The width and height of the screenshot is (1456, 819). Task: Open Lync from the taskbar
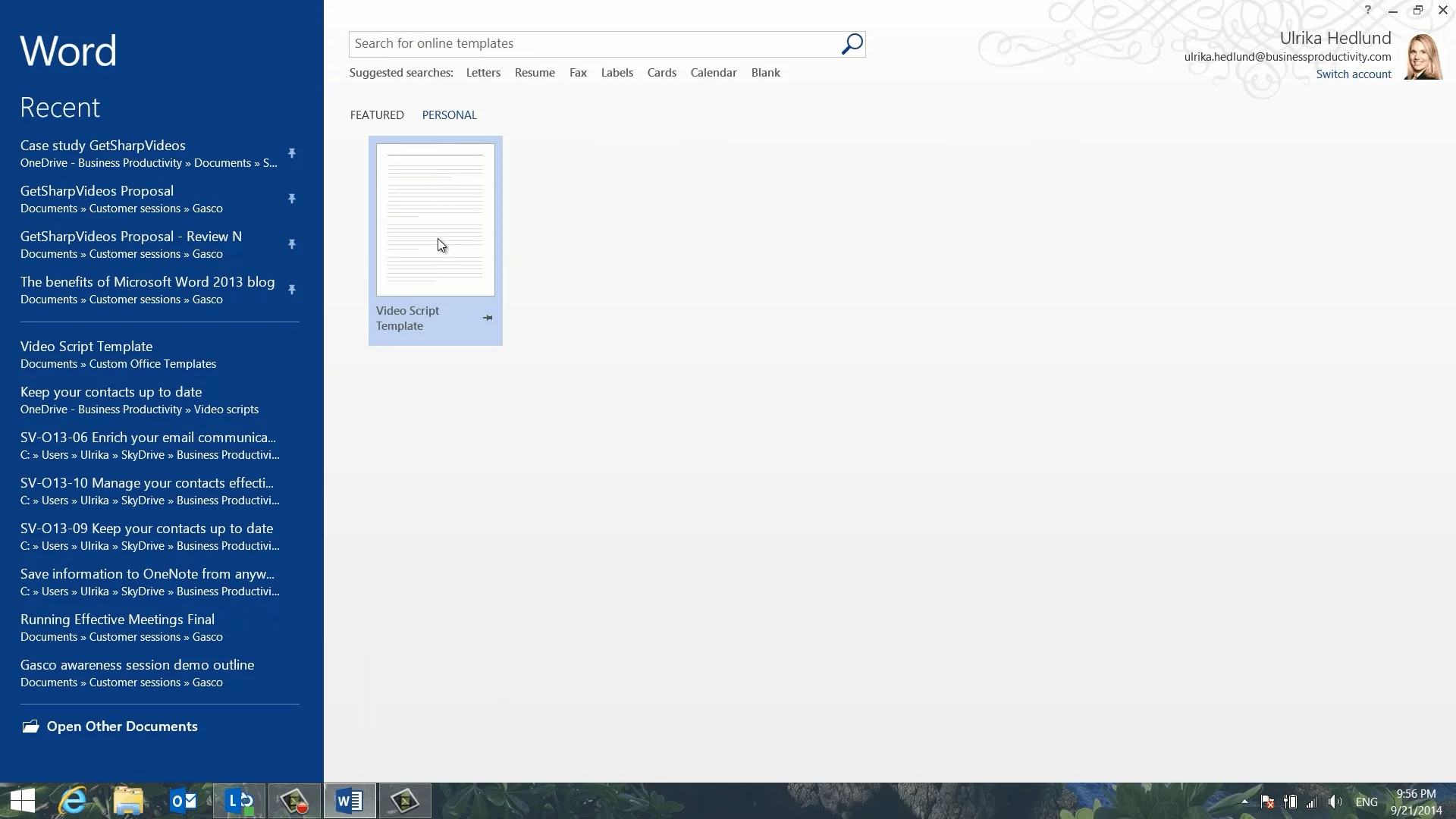point(240,801)
